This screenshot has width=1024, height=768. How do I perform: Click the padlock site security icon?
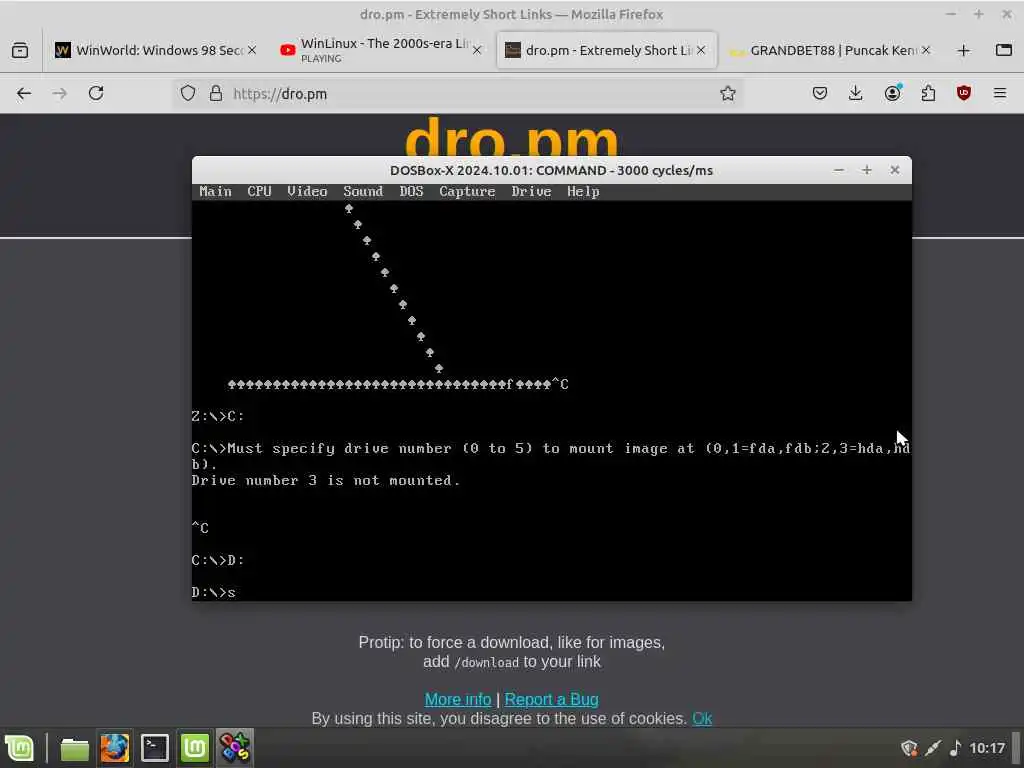click(x=216, y=93)
